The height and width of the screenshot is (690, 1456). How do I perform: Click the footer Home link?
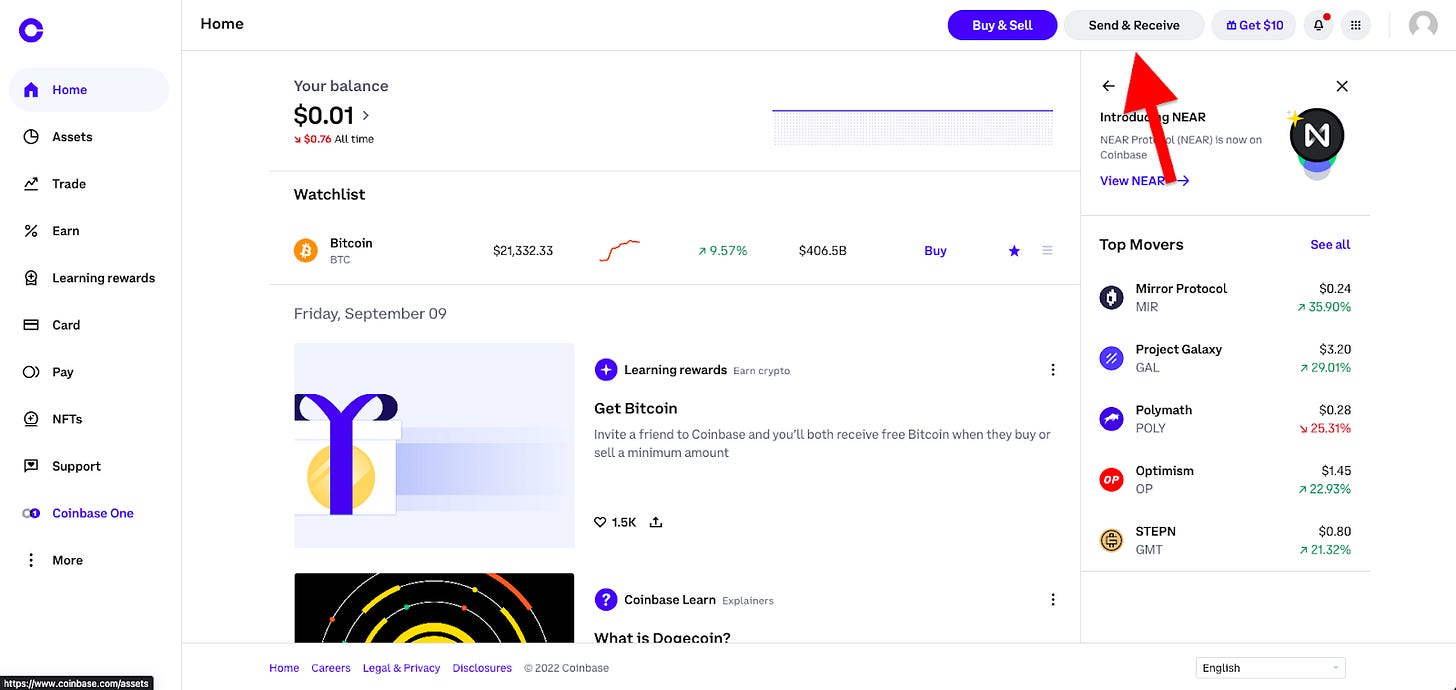pyautogui.click(x=284, y=668)
